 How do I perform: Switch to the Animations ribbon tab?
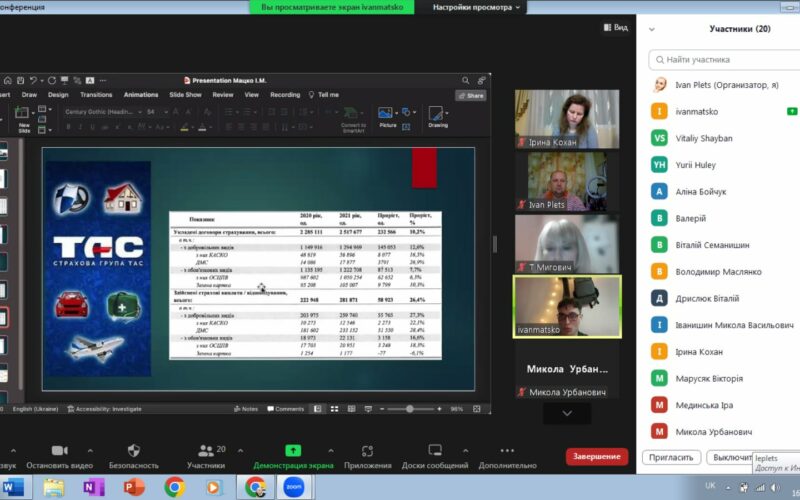(141, 95)
